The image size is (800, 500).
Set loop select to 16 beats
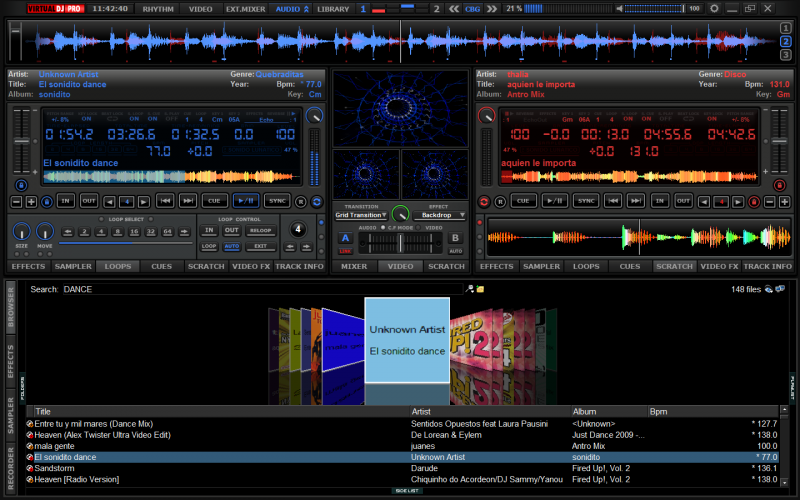pos(134,232)
